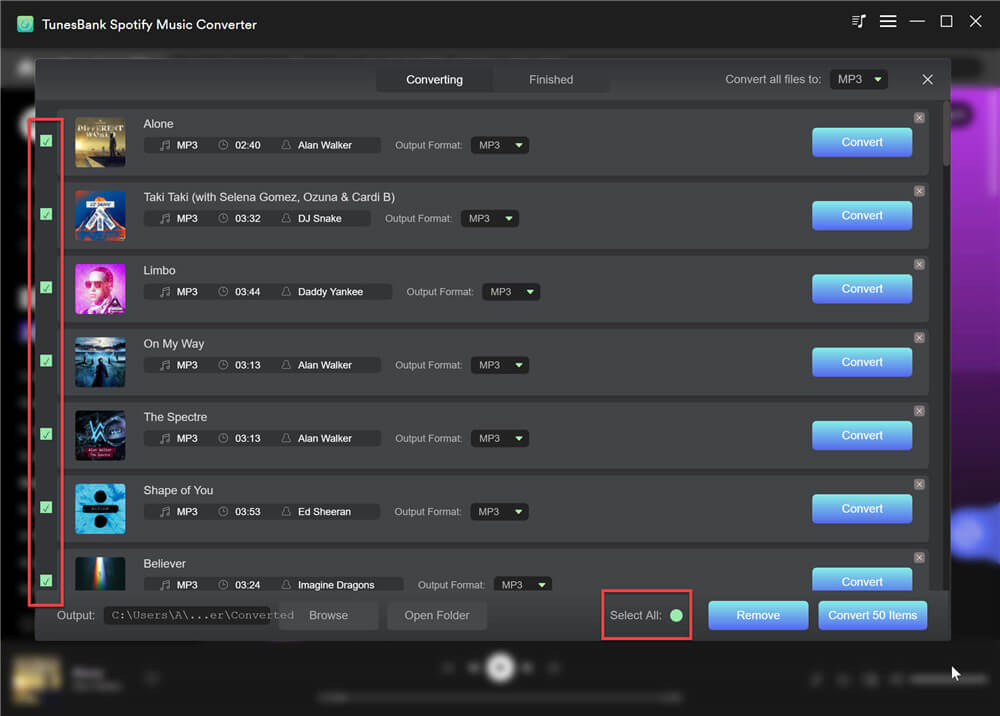1000x716 pixels.
Task: Open Output Format dropdown for Taki Taki
Action: click(x=489, y=219)
